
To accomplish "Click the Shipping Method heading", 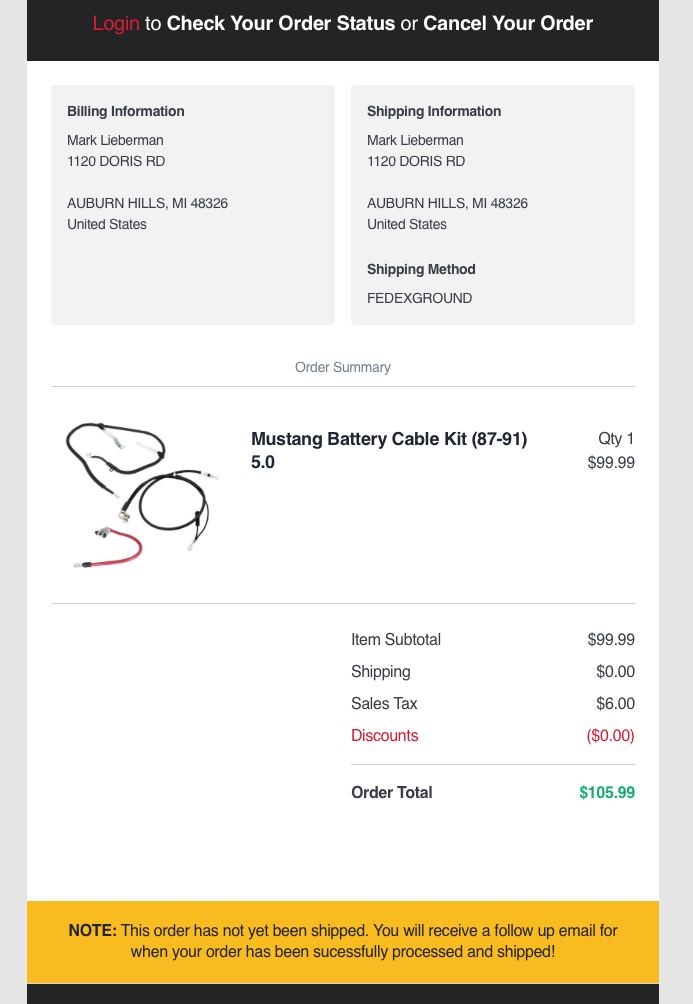I will pos(421,270).
